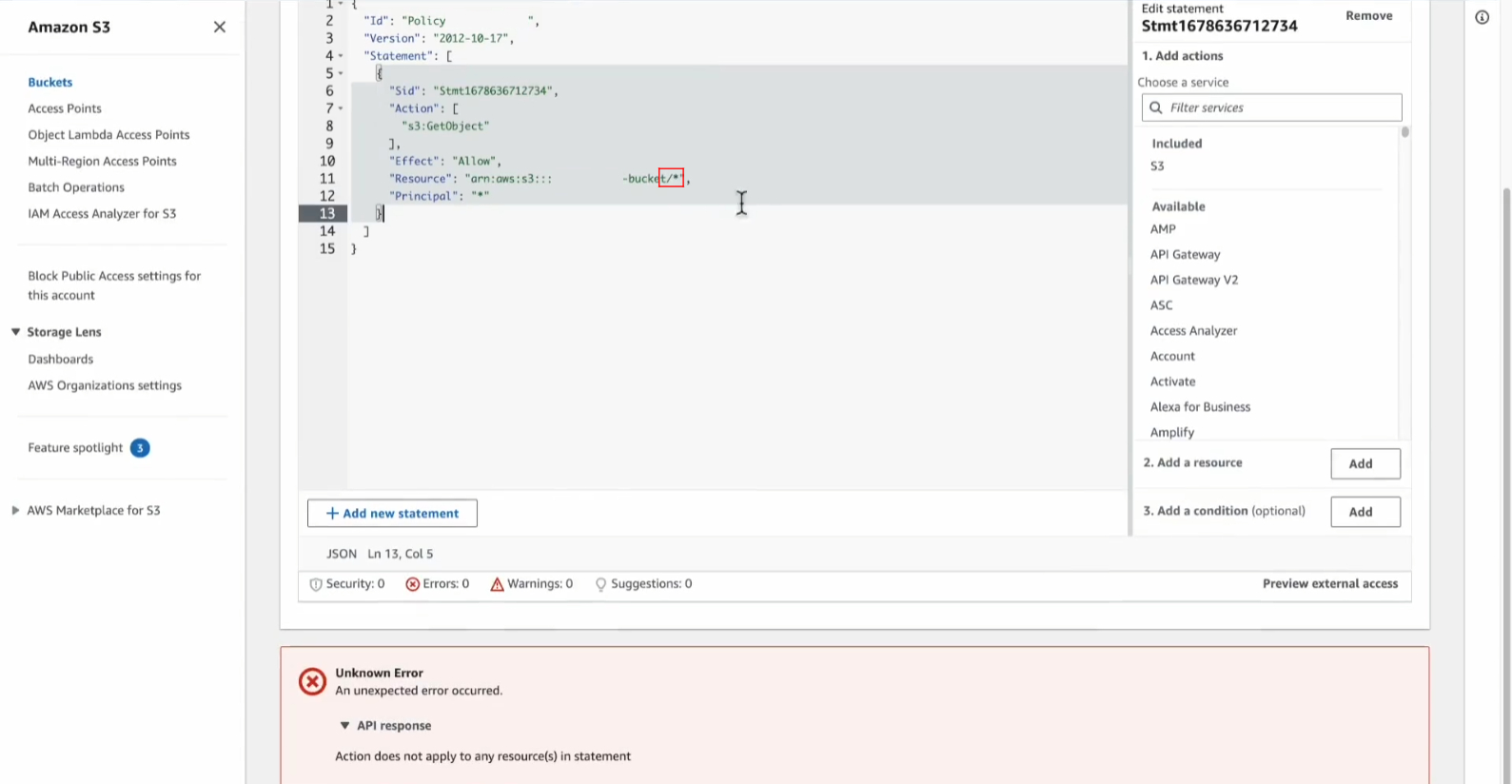Focus the Filter services search field
Viewport: 1512px width, 784px height.
pos(1271,108)
